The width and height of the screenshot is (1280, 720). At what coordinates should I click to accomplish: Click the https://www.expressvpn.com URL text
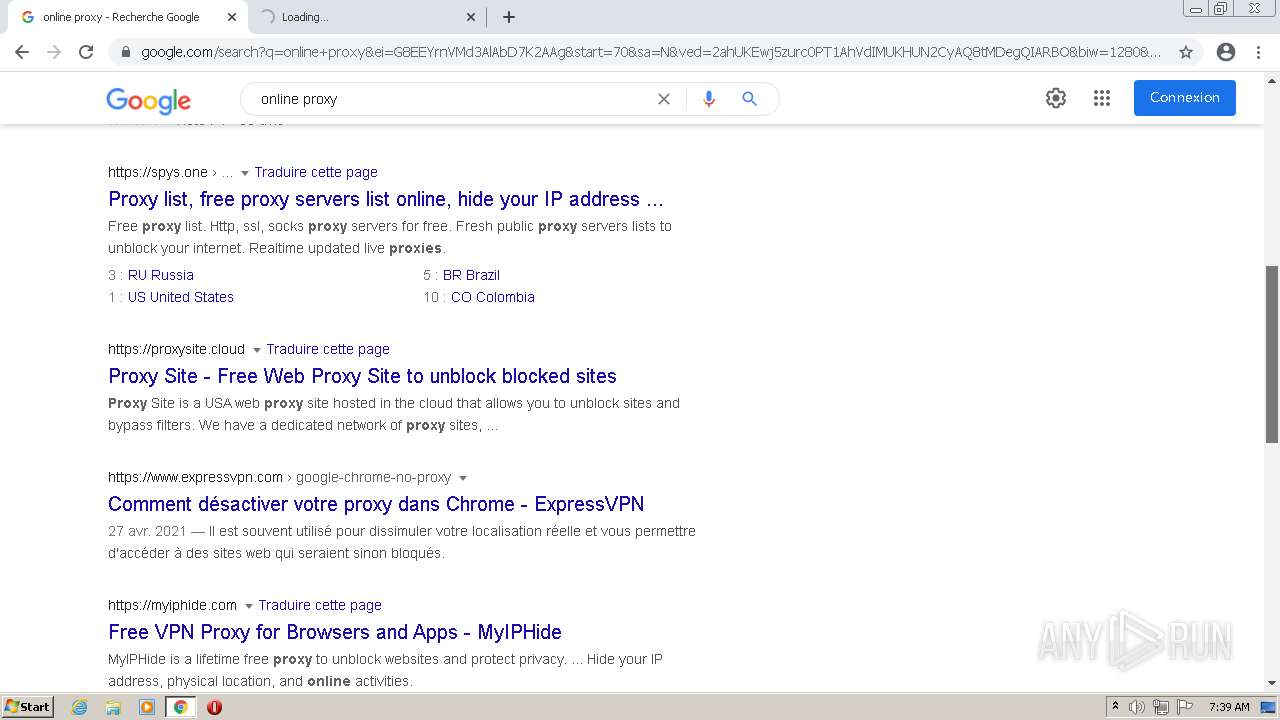[195, 477]
